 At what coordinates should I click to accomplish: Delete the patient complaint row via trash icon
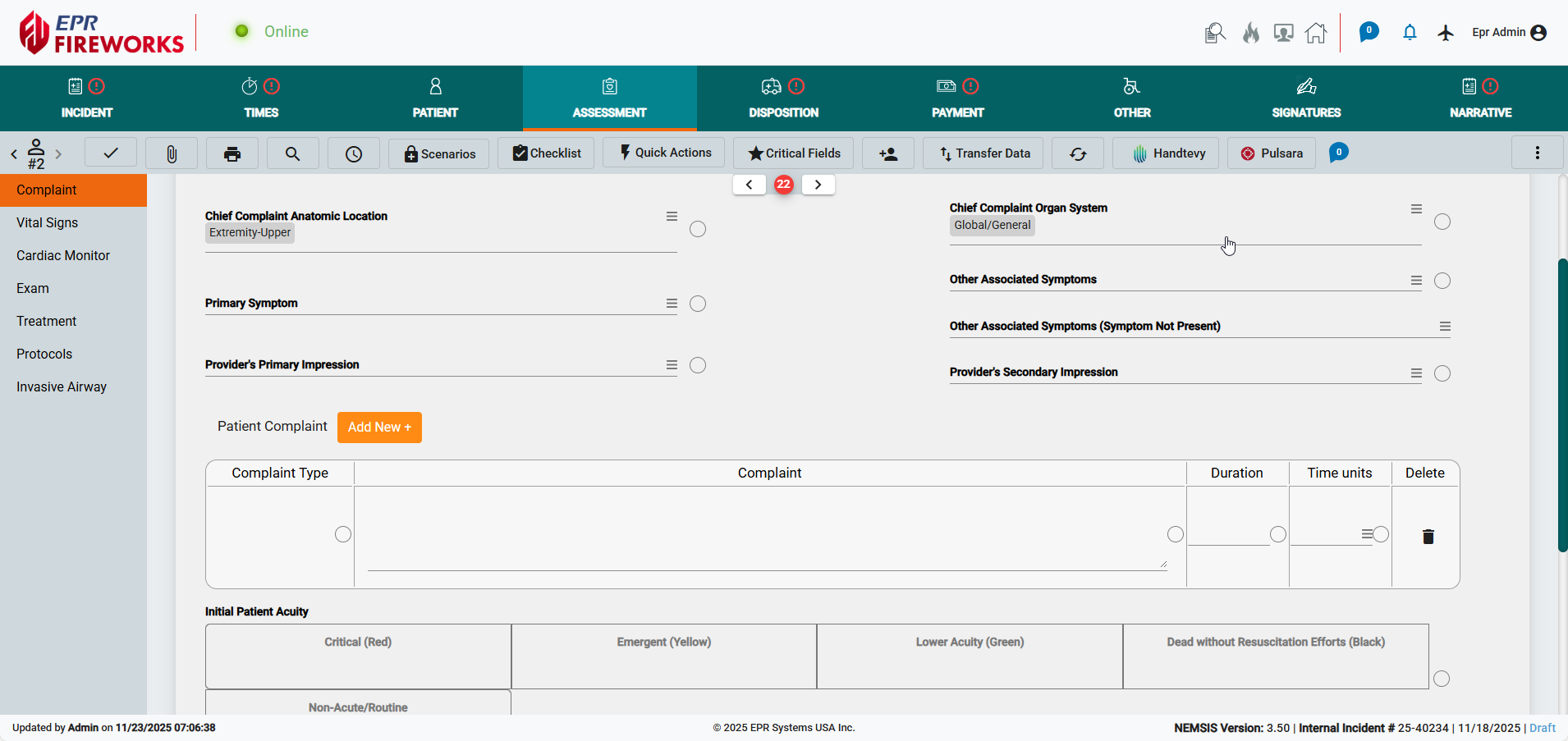click(x=1428, y=536)
